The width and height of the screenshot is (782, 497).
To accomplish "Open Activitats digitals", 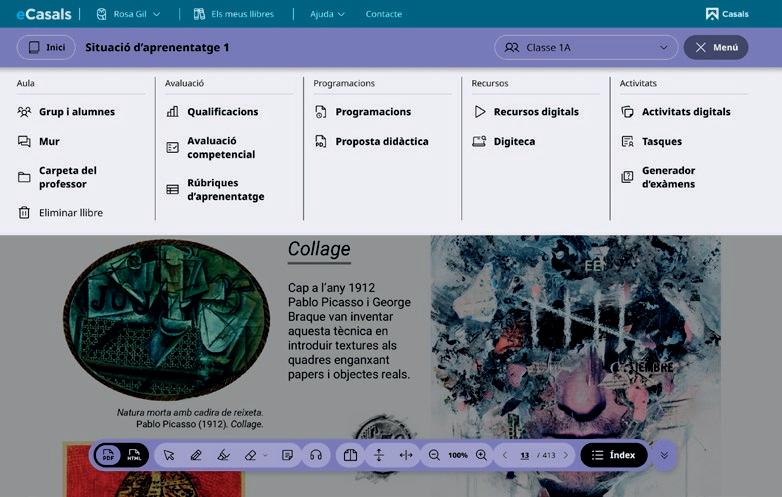I will click(x=676, y=112).
